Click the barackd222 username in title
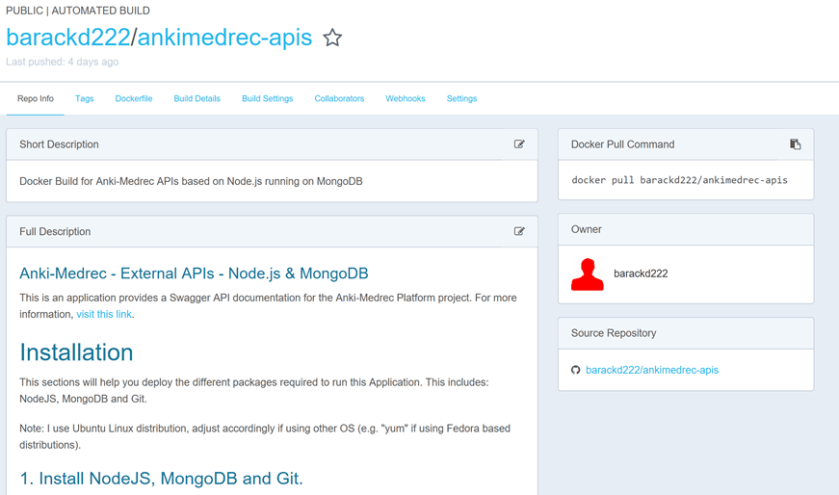Viewport: 839px width, 495px height. tap(67, 38)
